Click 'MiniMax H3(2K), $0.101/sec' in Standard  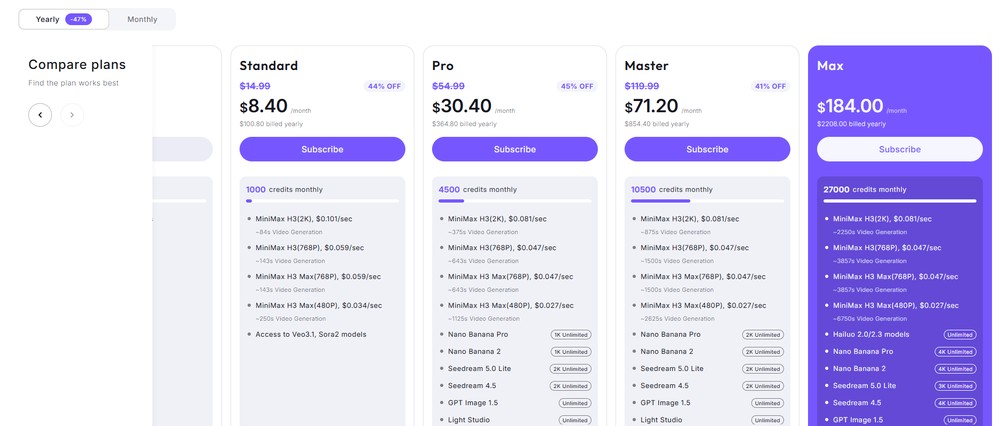point(304,219)
